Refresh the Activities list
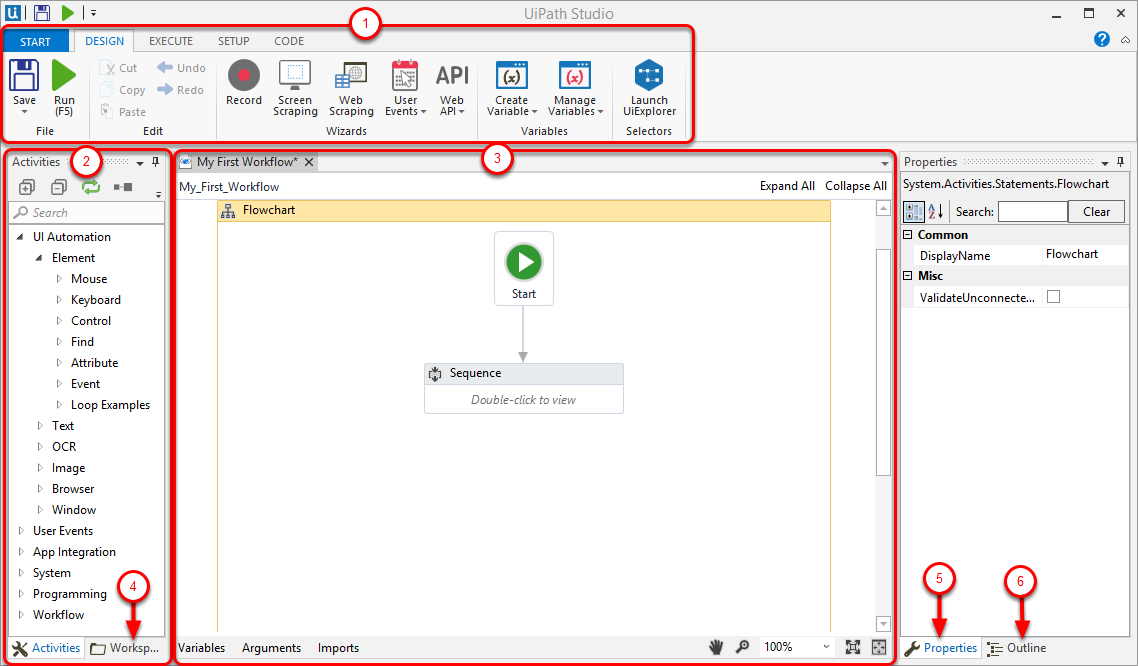 point(91,187)
